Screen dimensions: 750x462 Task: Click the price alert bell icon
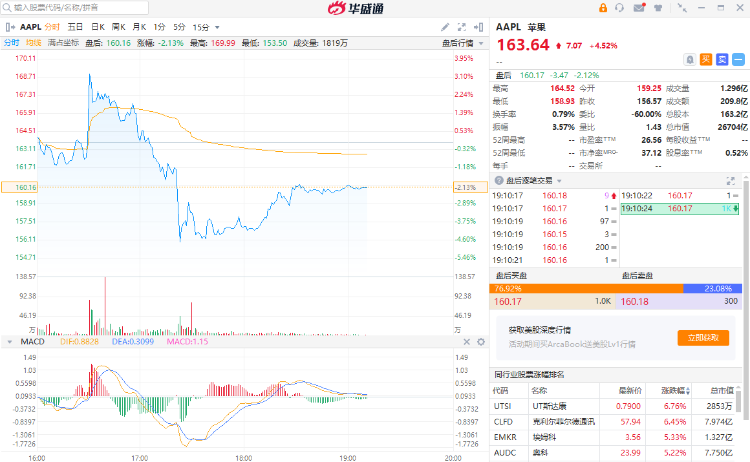pyautogui.click(x=690, y=59)
